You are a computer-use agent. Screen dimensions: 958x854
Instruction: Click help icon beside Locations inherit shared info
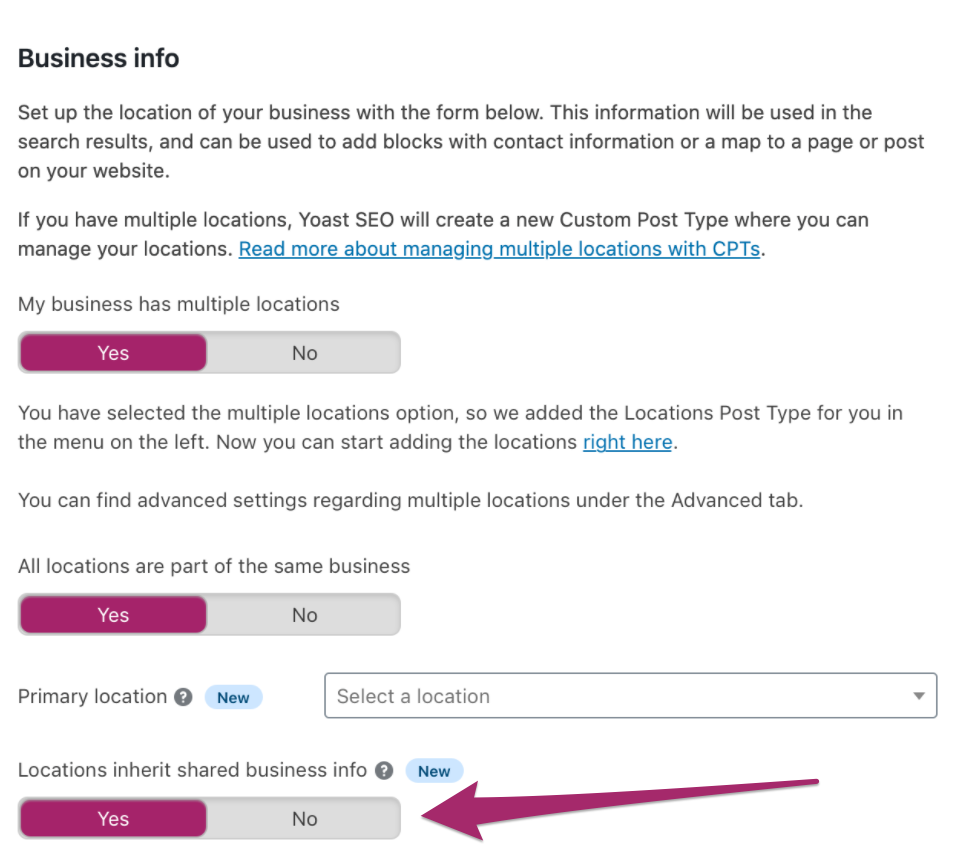(x=384, y=771)
